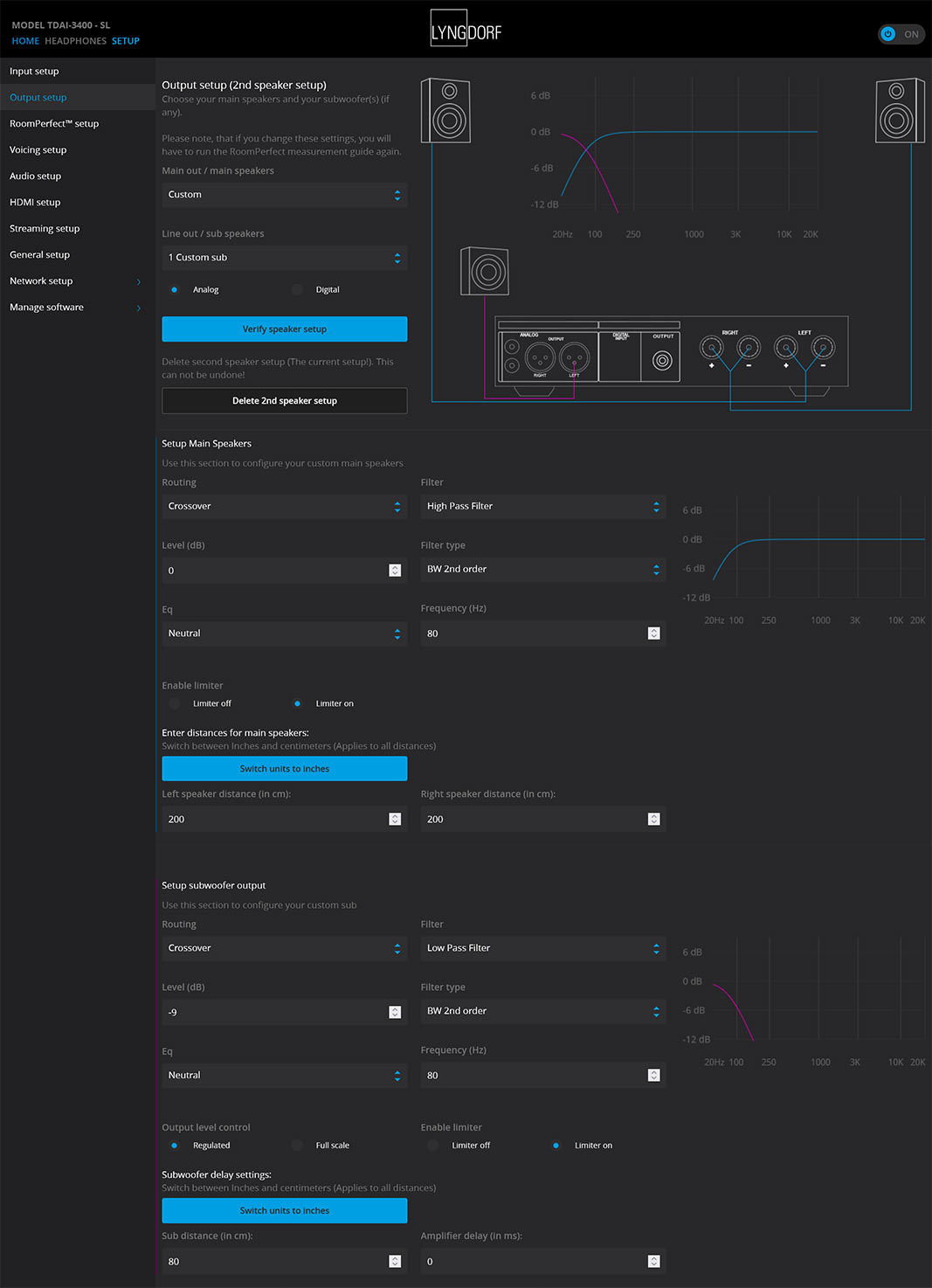Select Regulated output level control
932x1288 pixels.
[175, 1146]
